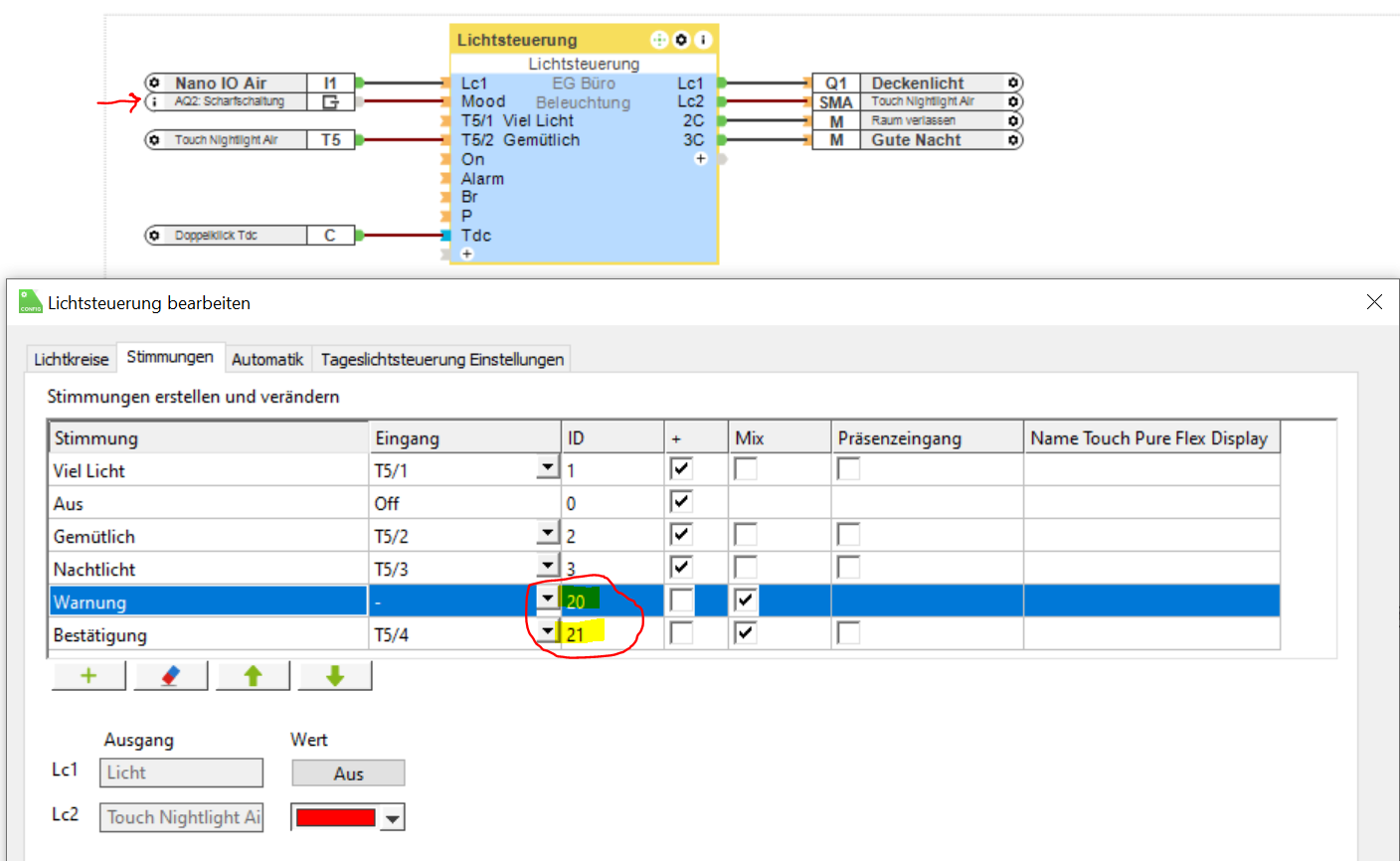Open gear settings on Lichtsteuerung block header
Viewport: 1400px width, 861px height.
click(681, 40)
